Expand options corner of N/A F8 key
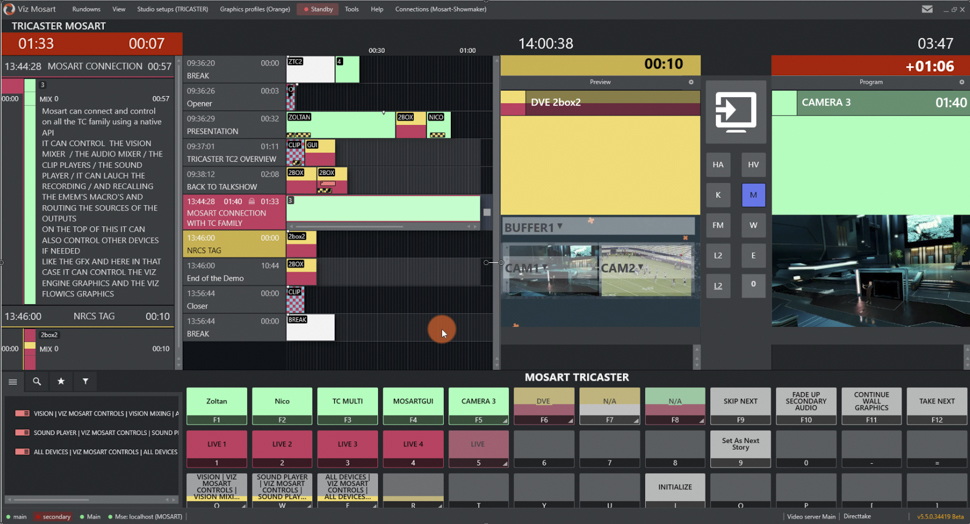 [702, 421]
